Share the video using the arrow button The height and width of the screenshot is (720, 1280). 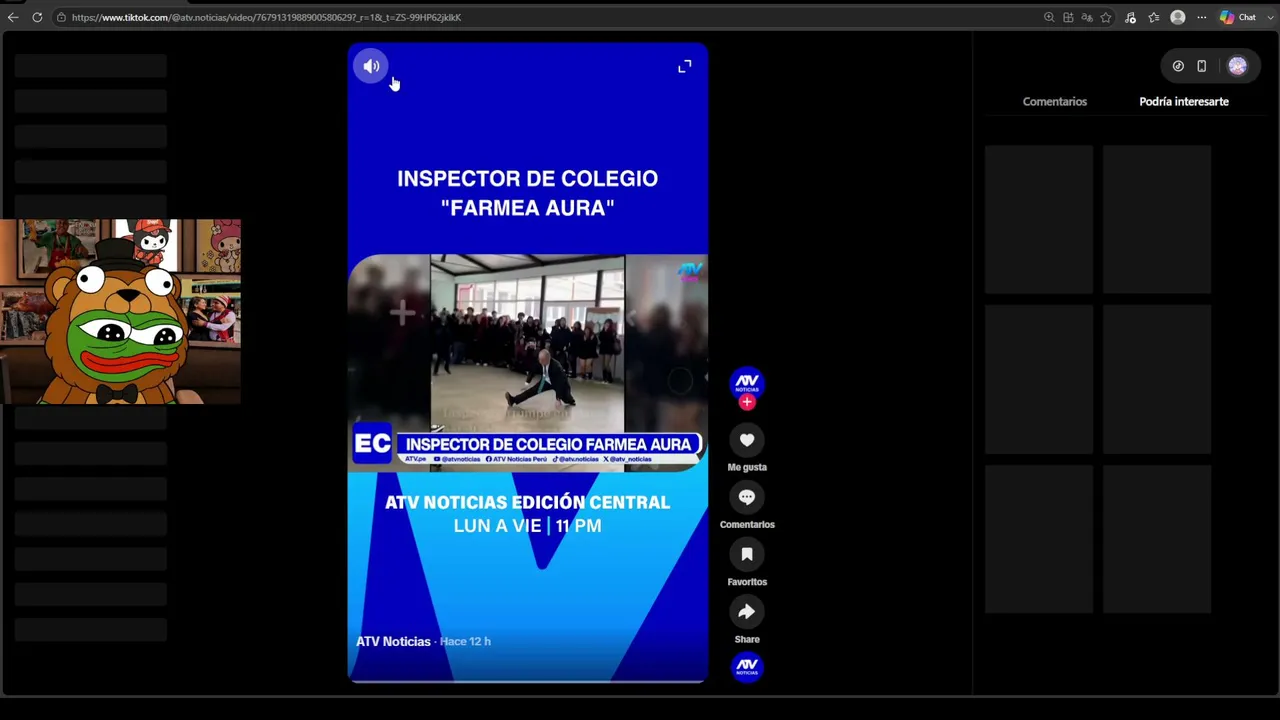tap(747, 612)
